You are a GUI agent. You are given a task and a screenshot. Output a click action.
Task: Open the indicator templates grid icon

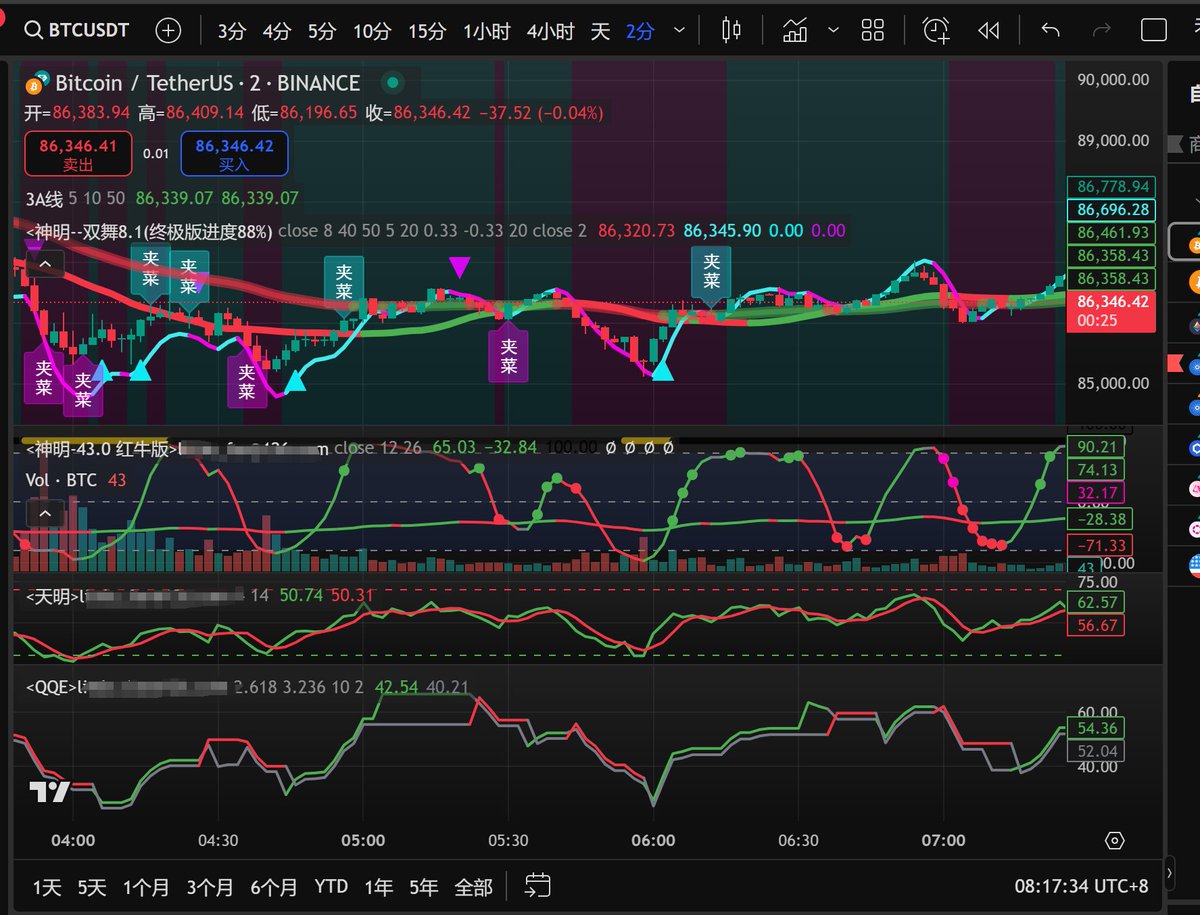coord(873,30)
